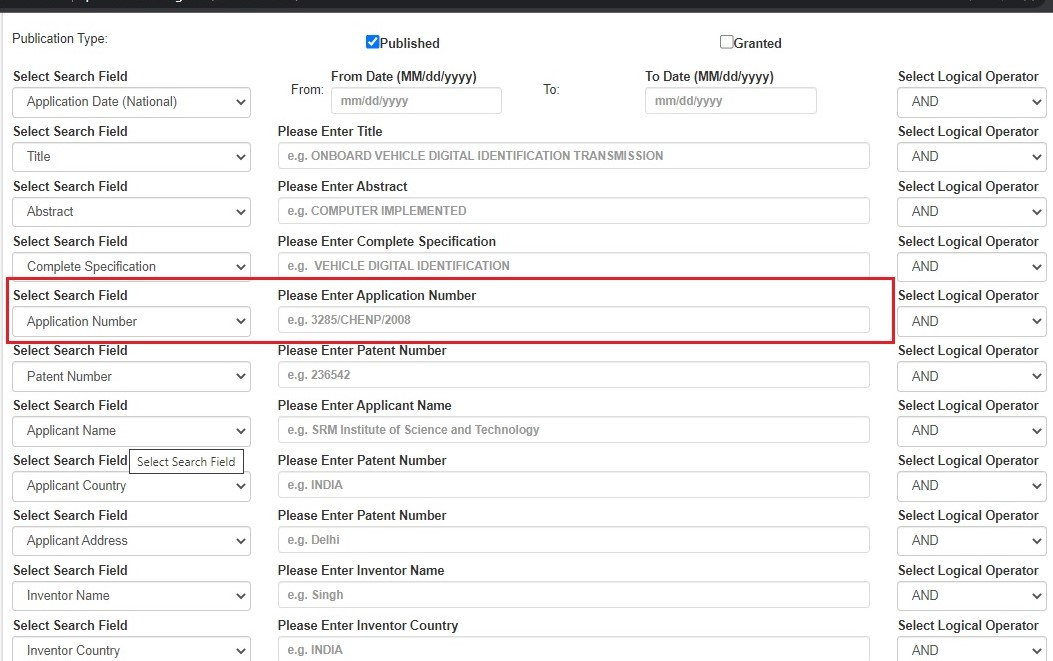Click the Enter Application Number input box

click(x=572, y=320)
